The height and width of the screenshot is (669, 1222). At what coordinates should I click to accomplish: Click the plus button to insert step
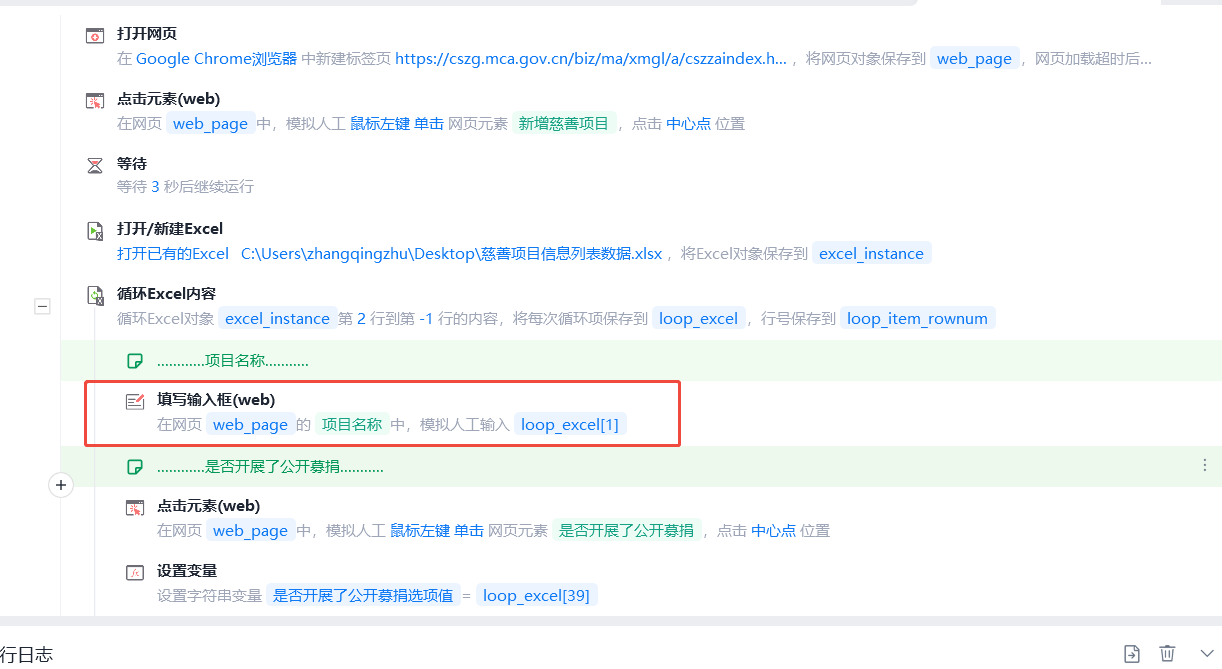pyautogui.click(x=61, y=485)
